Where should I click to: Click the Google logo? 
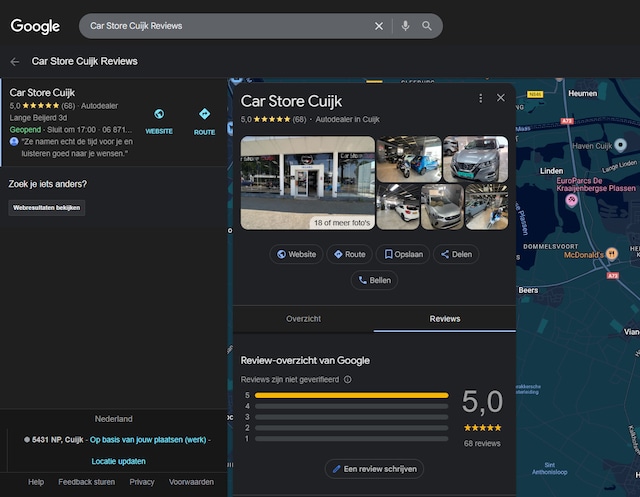point(35,26)
